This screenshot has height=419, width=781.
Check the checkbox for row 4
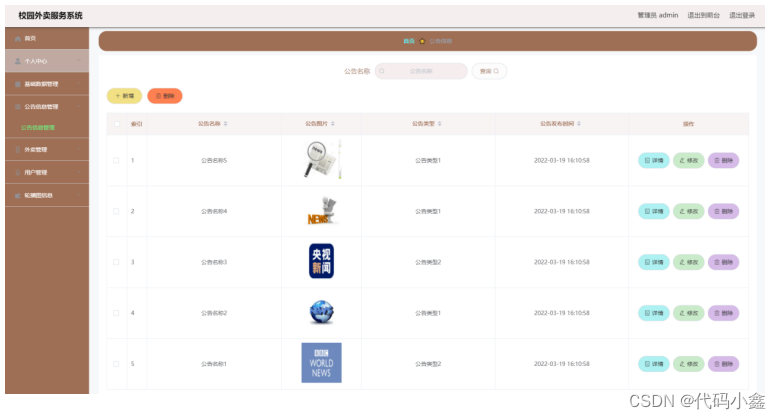coord(116,313)
